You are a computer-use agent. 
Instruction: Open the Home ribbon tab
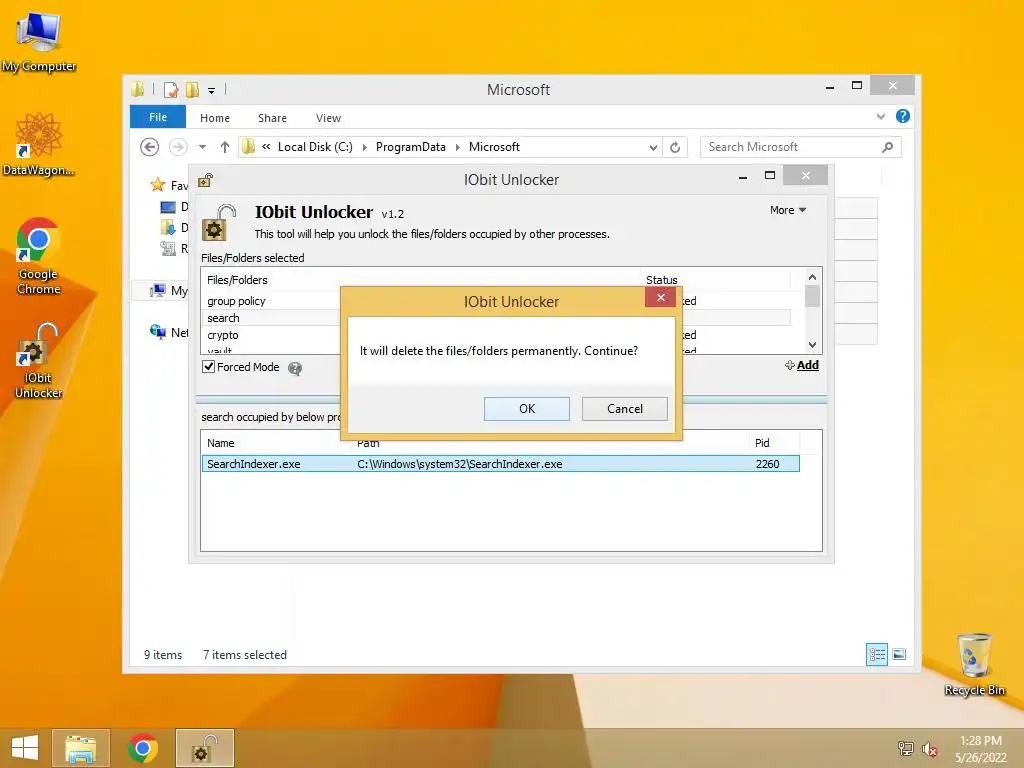click(215, 118)
